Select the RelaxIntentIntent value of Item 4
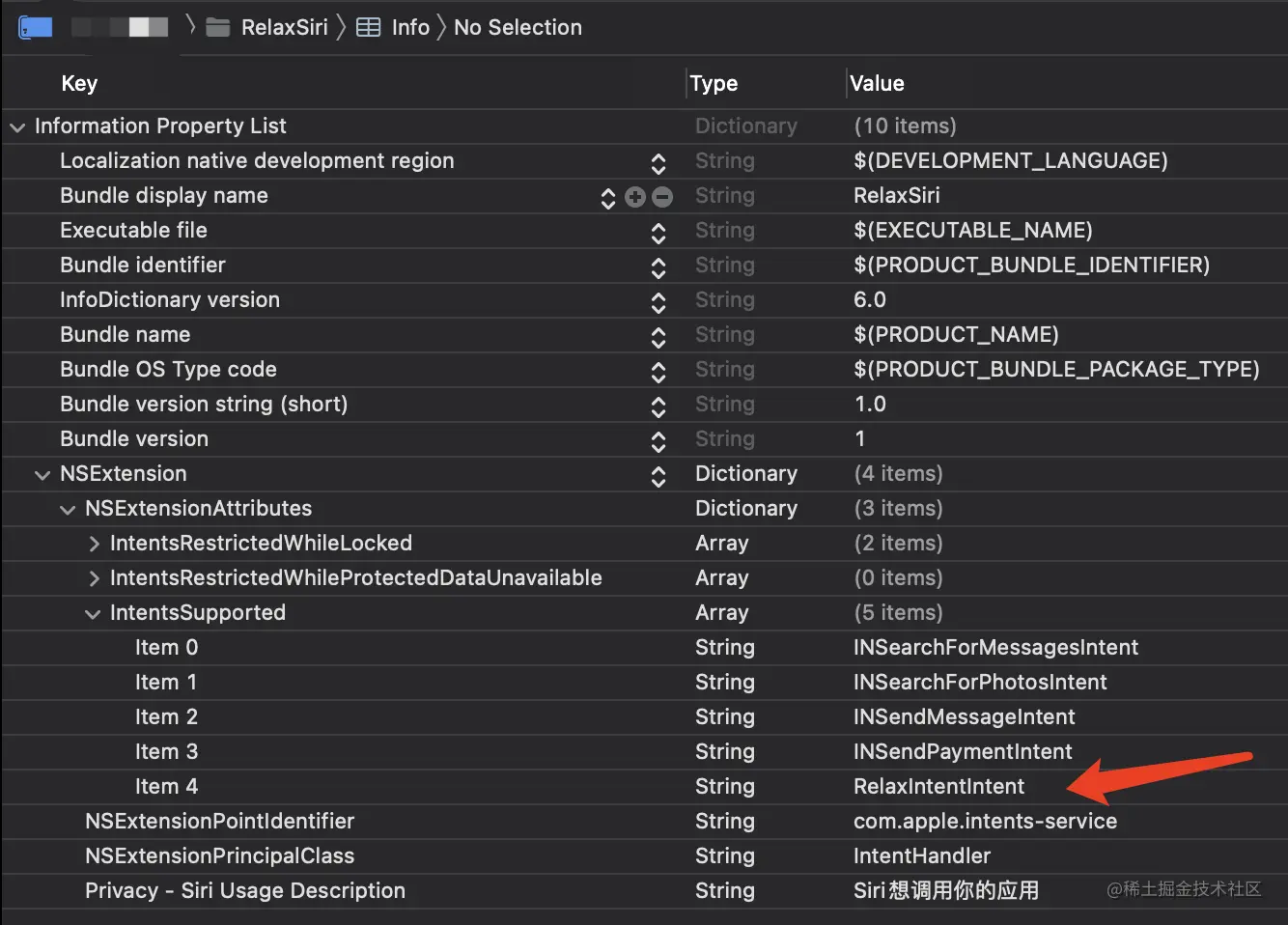This screenshot has height=925, width=1288. (938, 786)
